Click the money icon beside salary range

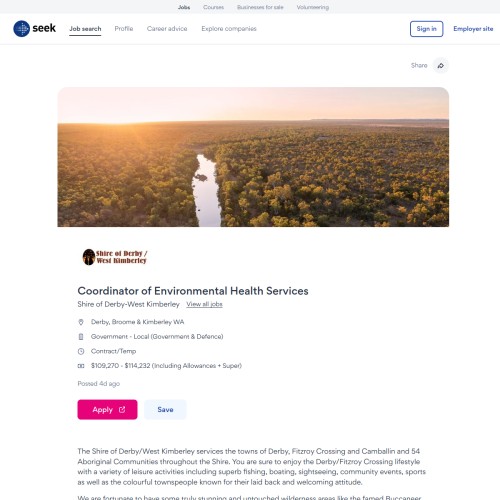pyautogui.click(x=81, y=366)
